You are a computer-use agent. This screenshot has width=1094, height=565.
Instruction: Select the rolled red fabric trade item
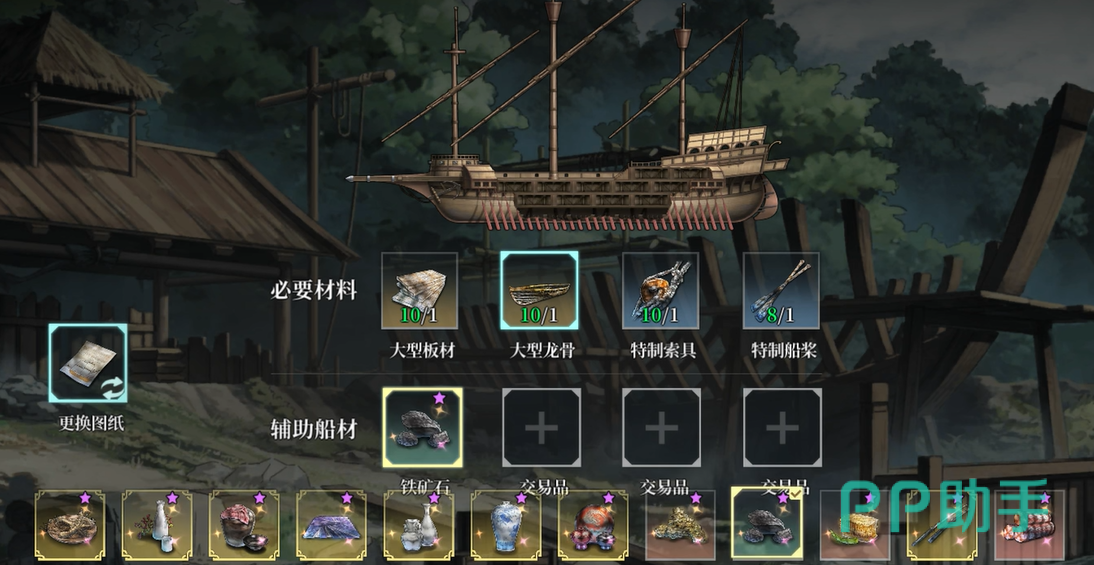coord(1029,525)
